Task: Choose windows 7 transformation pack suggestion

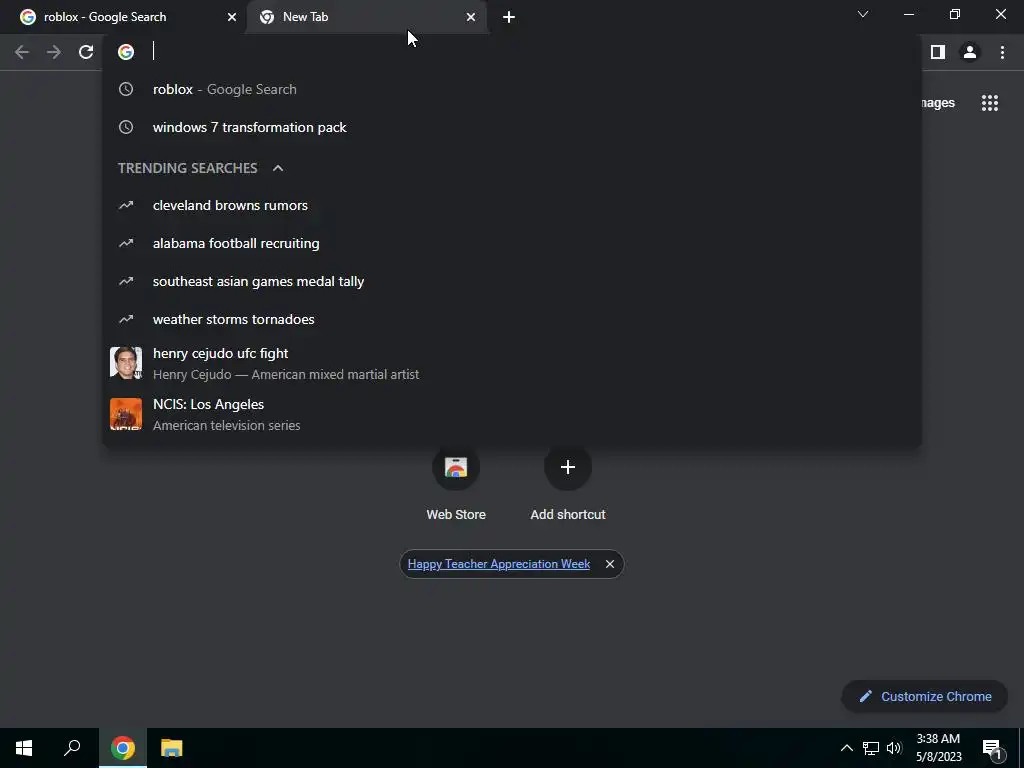Action: [512, 127]
